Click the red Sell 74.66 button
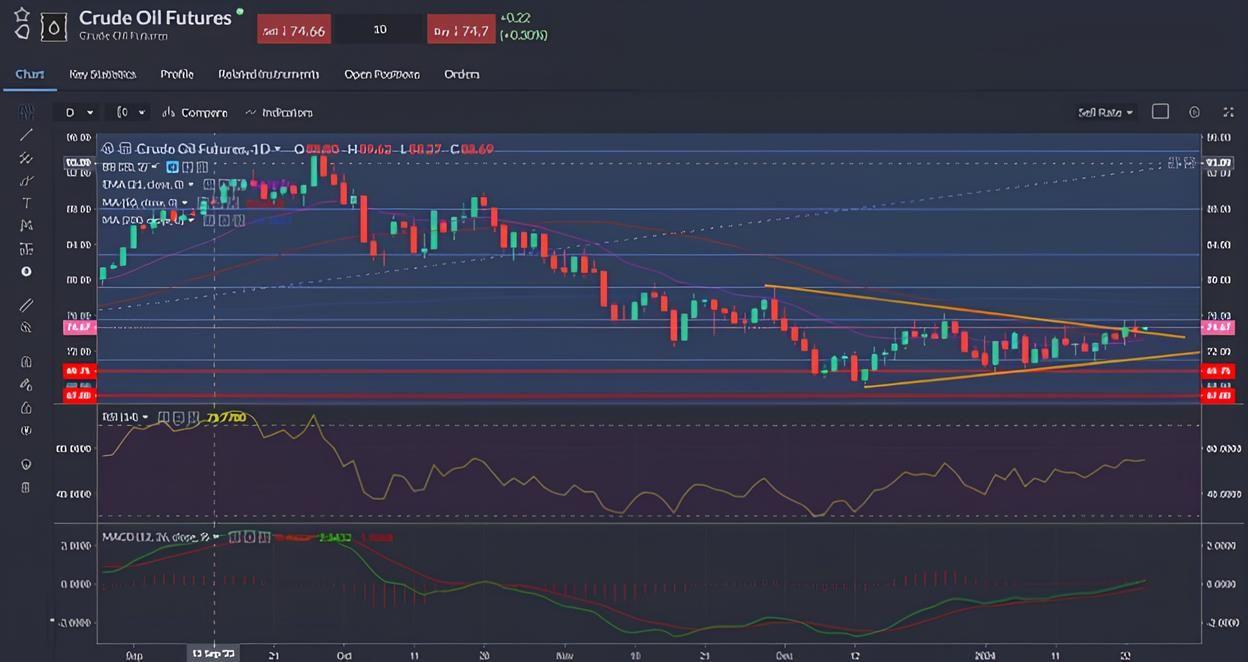 pyautogui.click(x=294, y=30)
